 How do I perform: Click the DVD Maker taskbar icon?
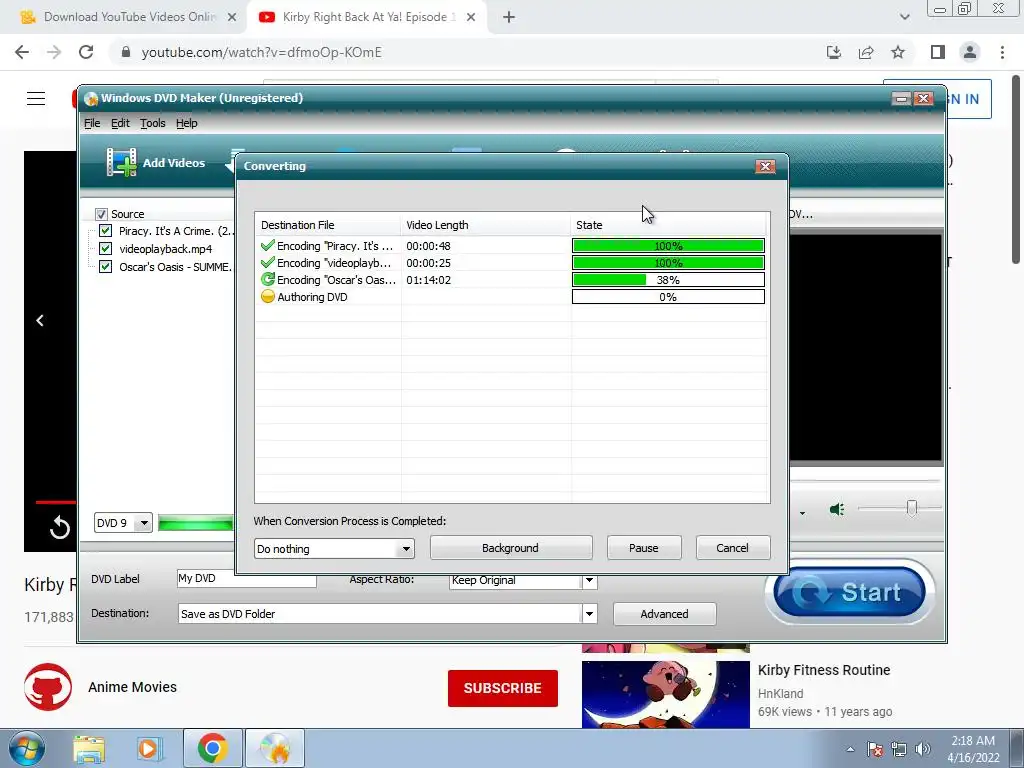tap(275, 748)
